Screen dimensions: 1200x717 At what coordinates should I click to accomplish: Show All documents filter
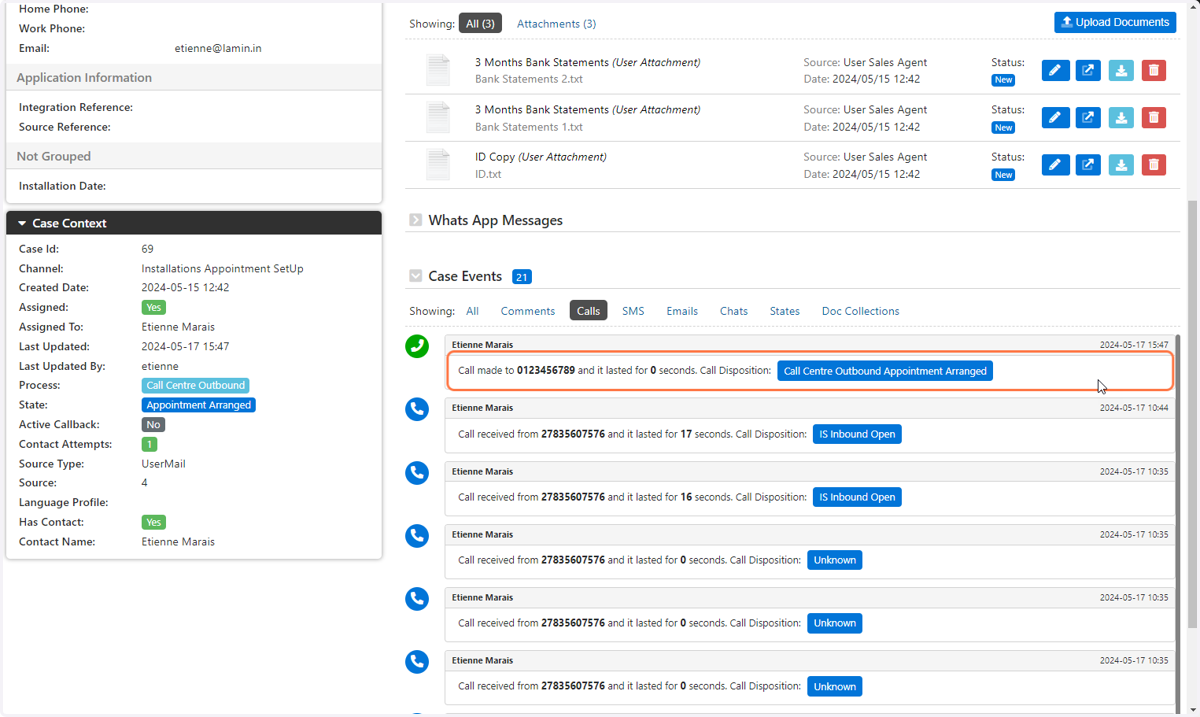coord(480,23)
